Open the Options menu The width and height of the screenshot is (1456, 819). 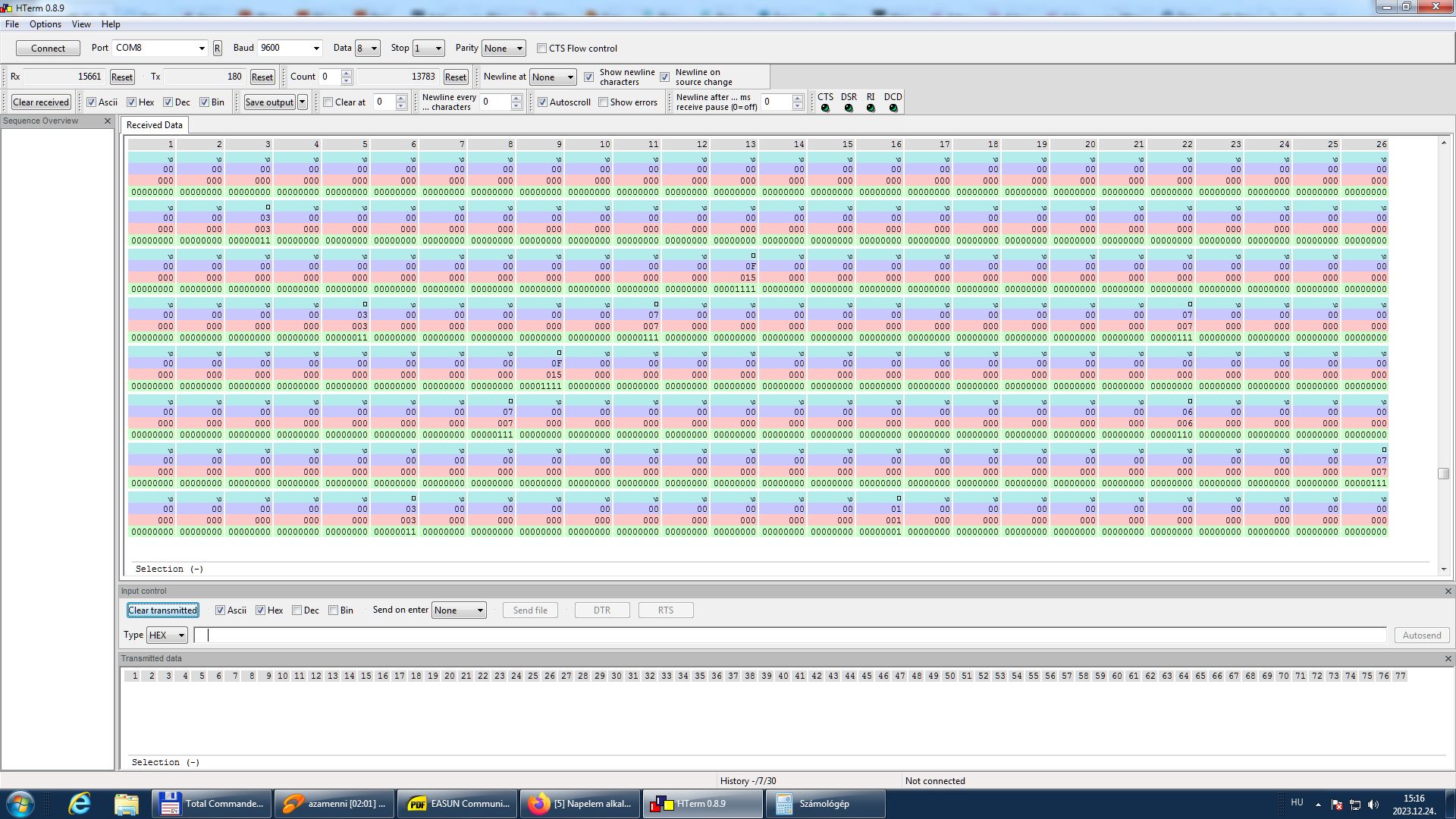(45, 24)
